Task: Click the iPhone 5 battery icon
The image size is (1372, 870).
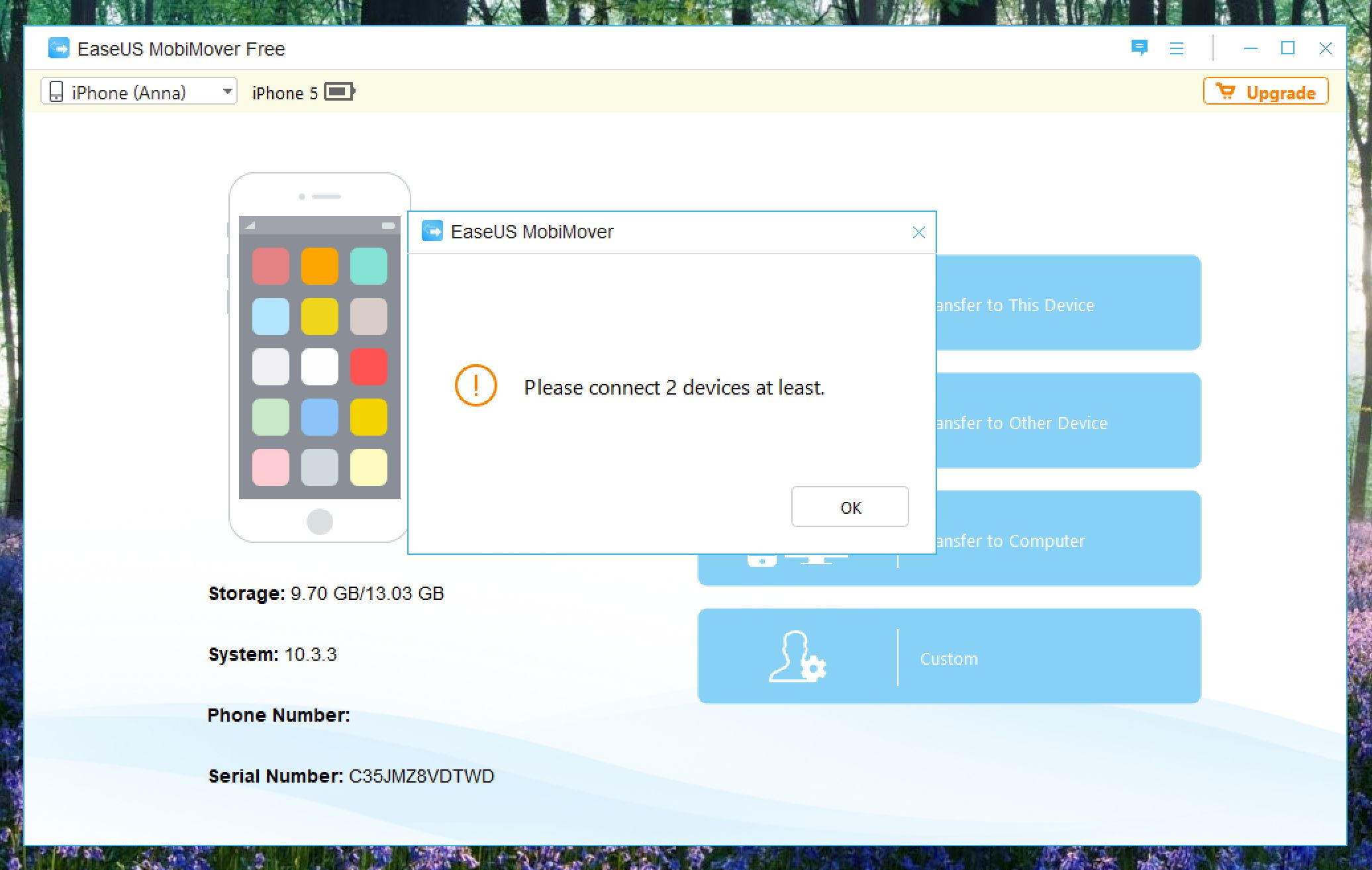Action: click(x=340, y=91)
